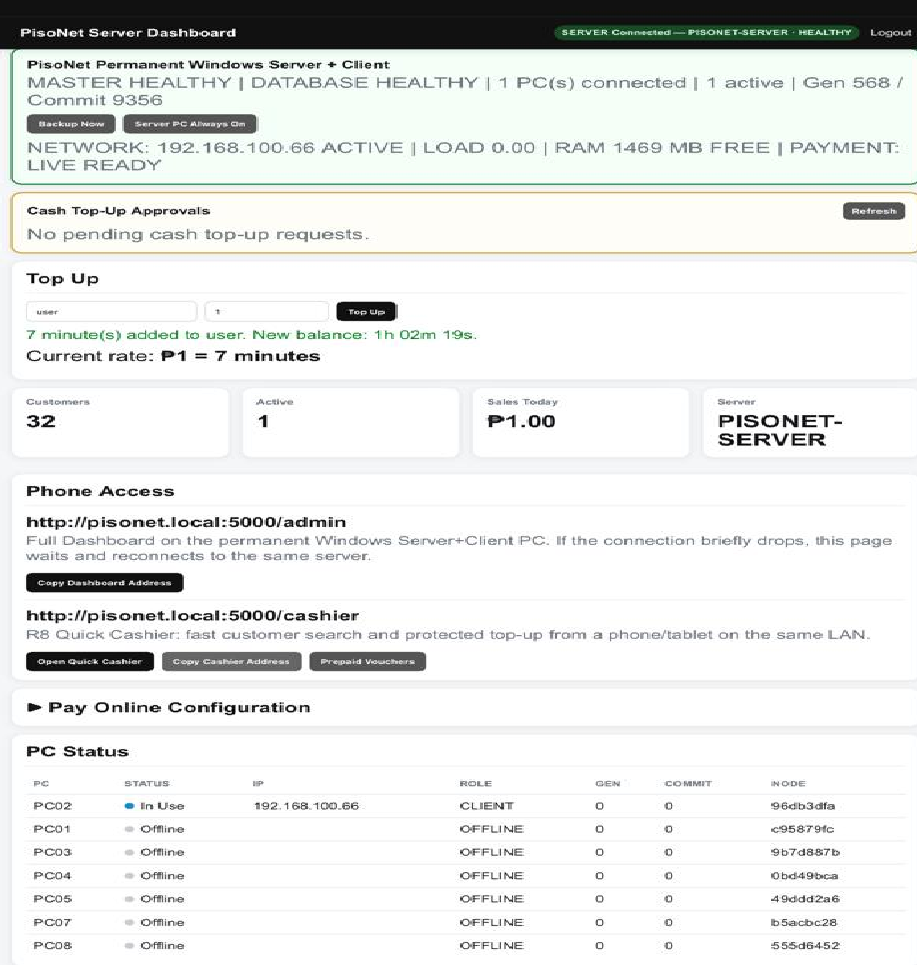Click PC02's IP 192.168.100.66 cell
The height and width of the screenshot is (965, 917).
[x=306, y=806]
